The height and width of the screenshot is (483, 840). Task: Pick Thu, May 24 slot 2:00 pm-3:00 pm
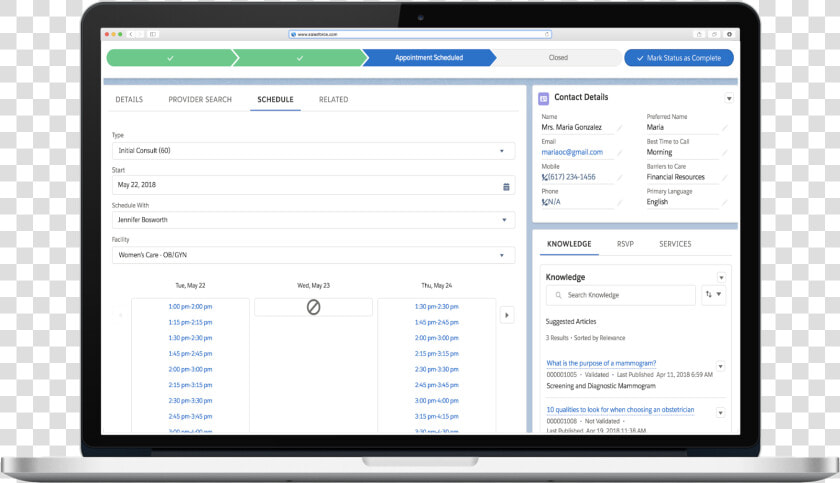437,338
